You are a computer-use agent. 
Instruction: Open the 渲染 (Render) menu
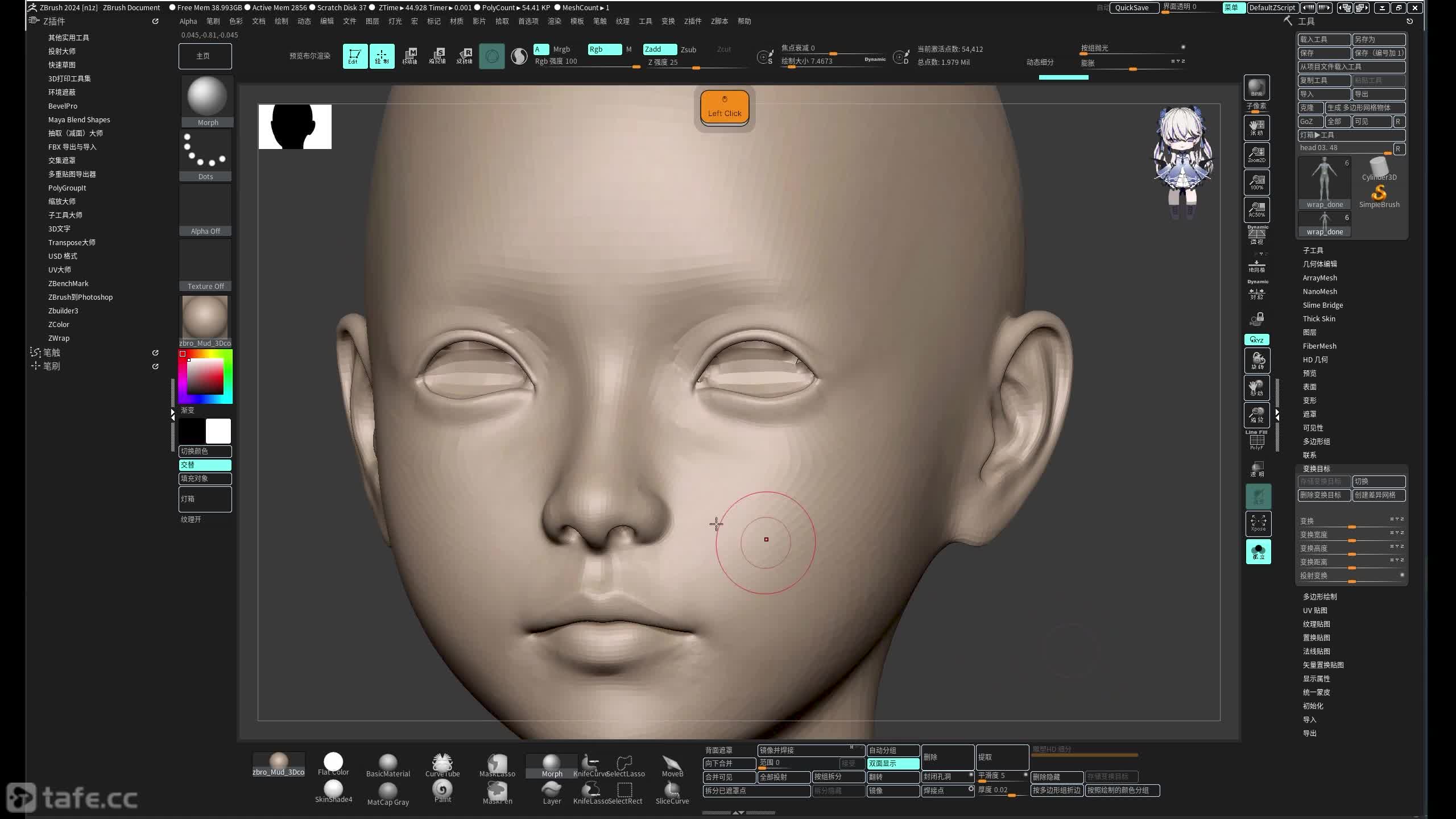[554, 21]
